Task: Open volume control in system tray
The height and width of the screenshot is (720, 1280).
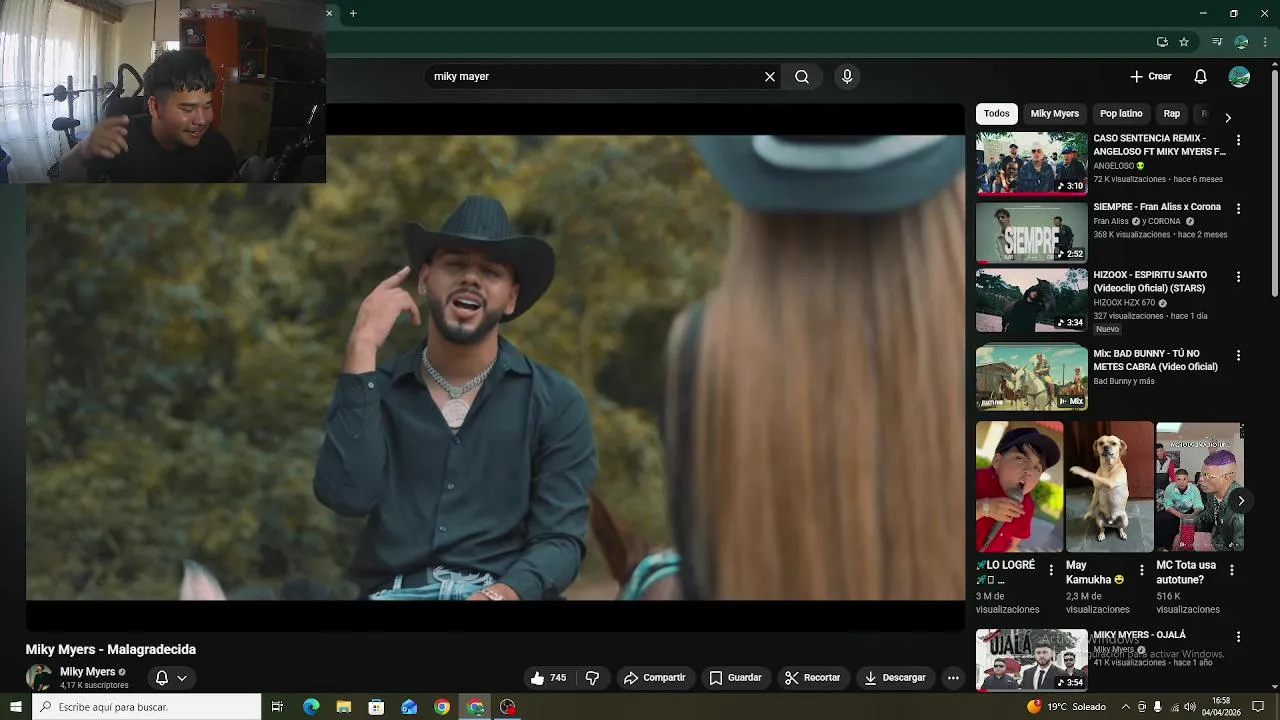Action: 1189,707
